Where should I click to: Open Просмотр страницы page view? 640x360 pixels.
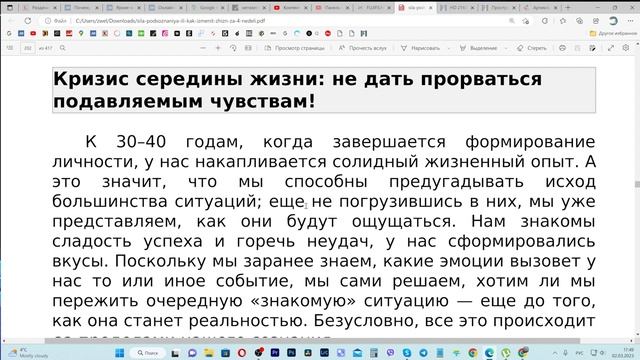coord(295,48)
